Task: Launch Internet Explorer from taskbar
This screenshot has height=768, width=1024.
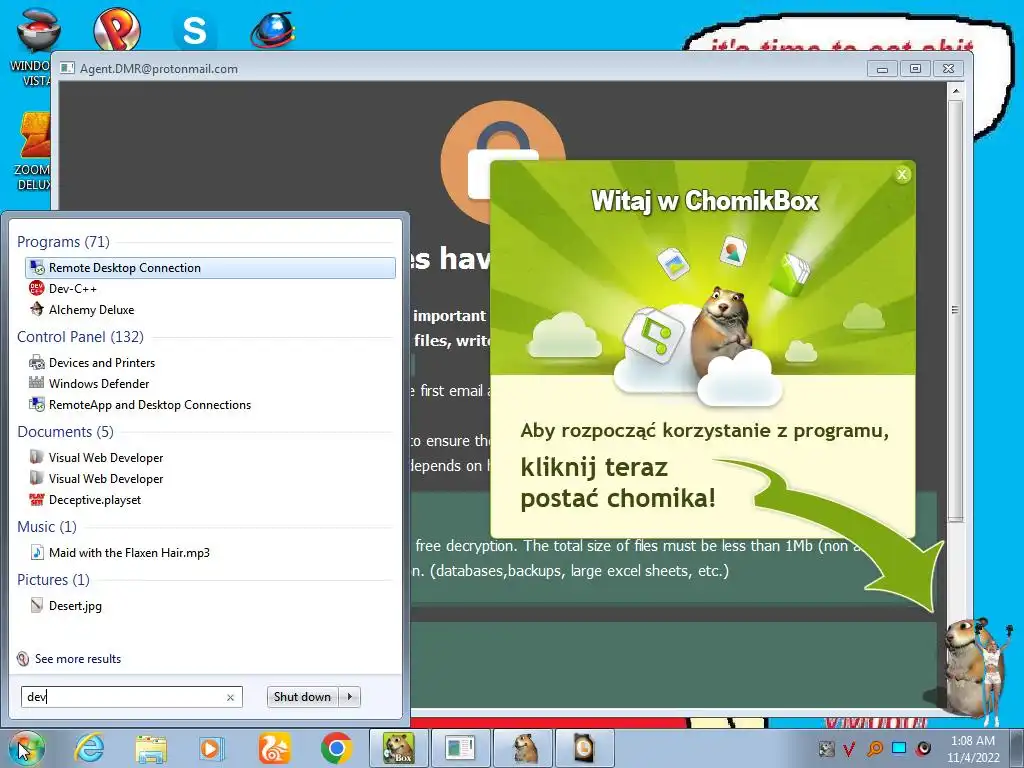Action: 89,748
